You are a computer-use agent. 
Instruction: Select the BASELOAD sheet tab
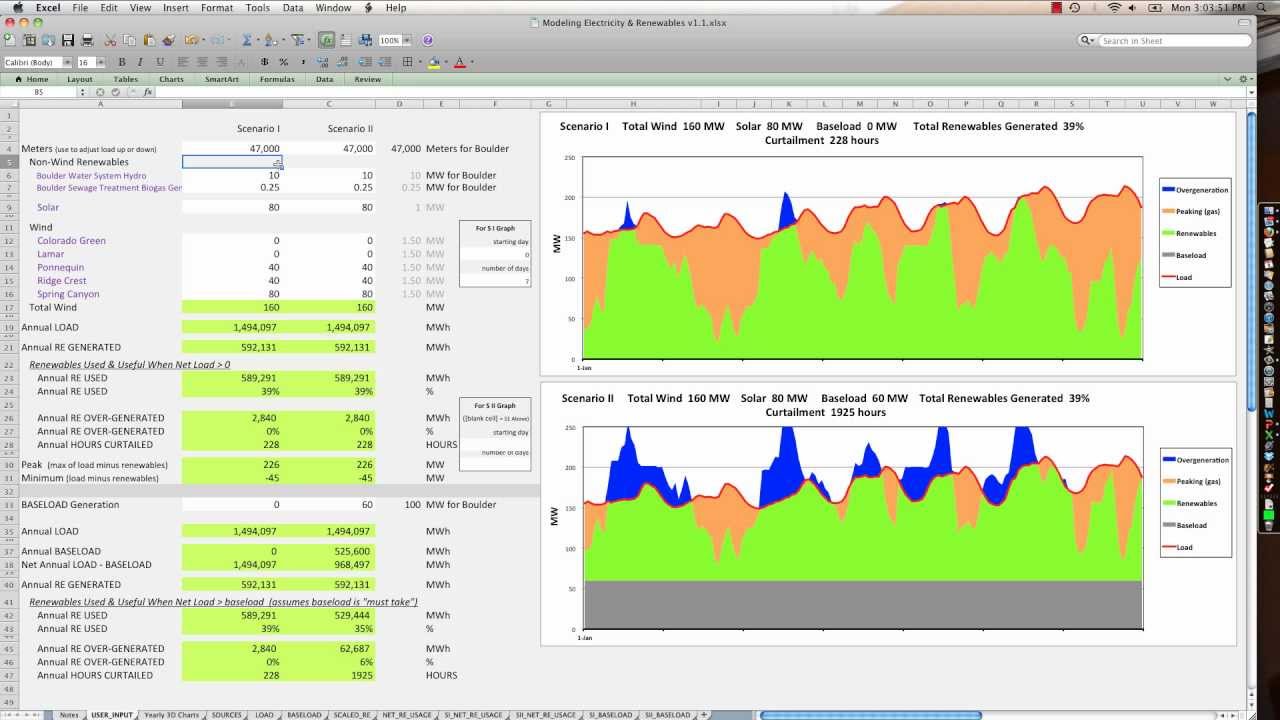[304, 715]
